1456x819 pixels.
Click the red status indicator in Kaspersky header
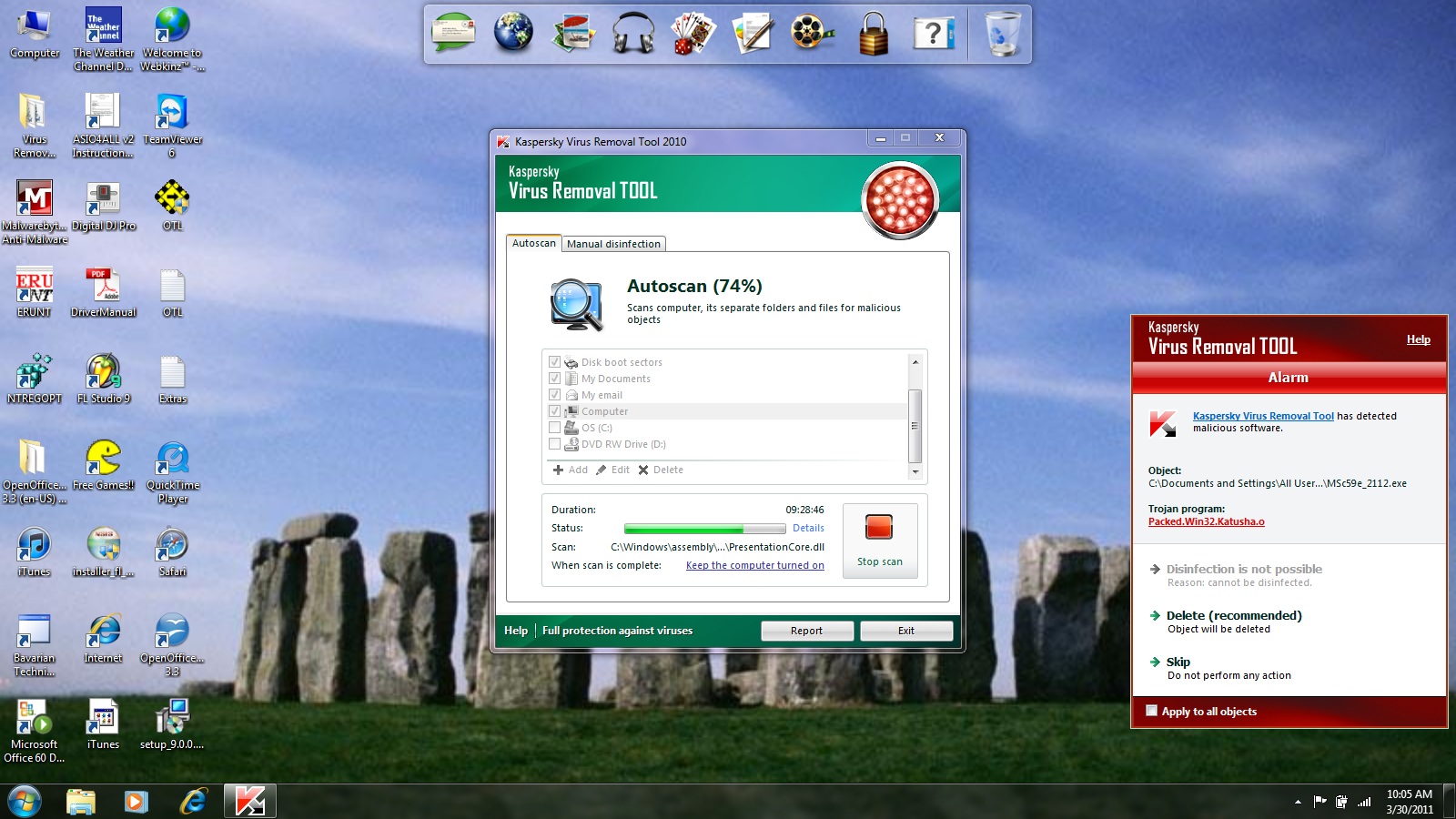[x=900, y=200]
